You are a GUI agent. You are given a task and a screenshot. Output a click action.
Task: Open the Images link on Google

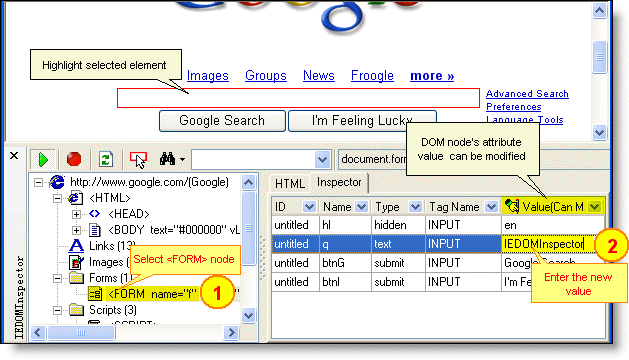pyautogui.click(x=207, y=75)
